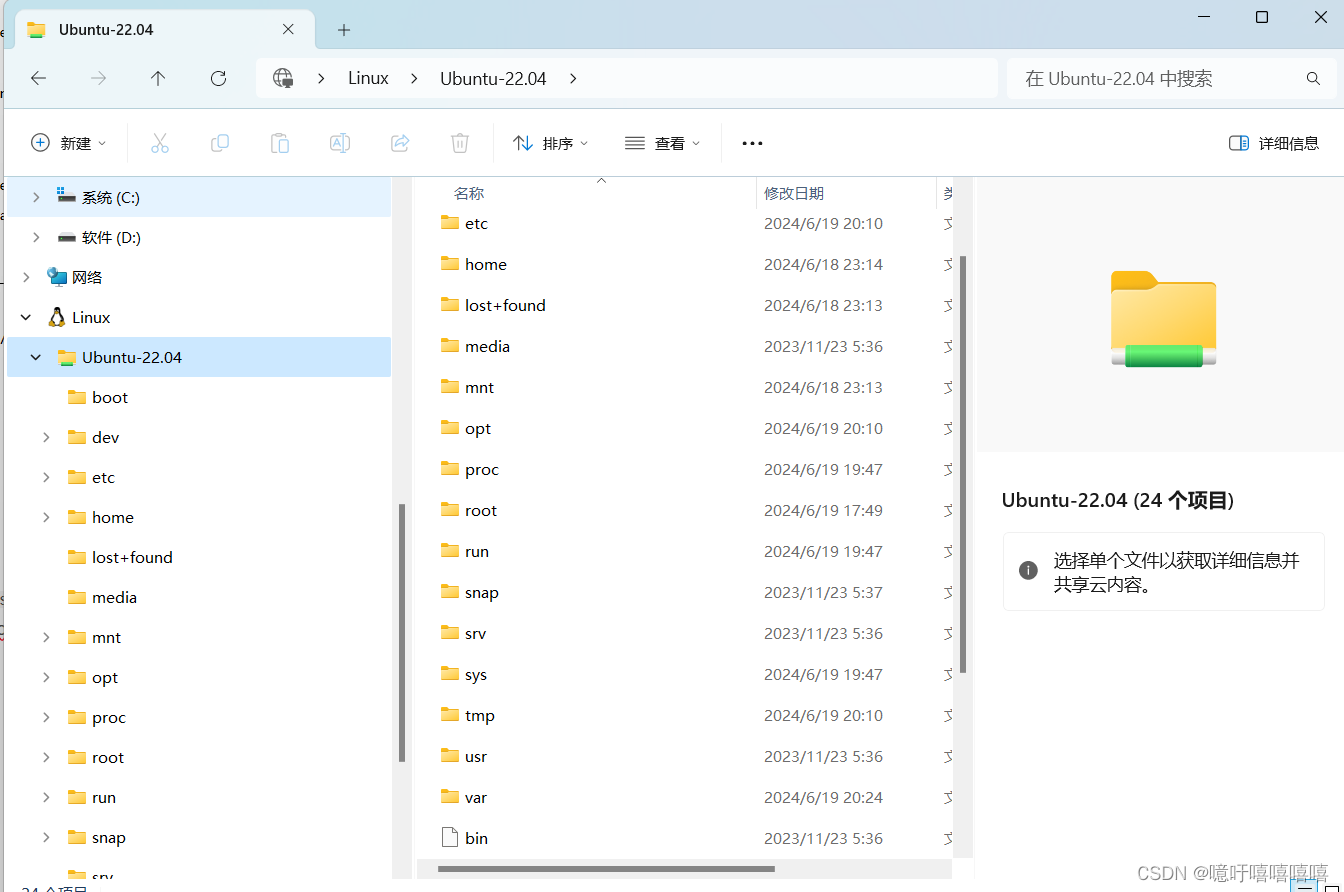
Task: Click chevron after Ubuntu-22.04 in address bar
Action: pyautogui.click(x=573, y=78)
